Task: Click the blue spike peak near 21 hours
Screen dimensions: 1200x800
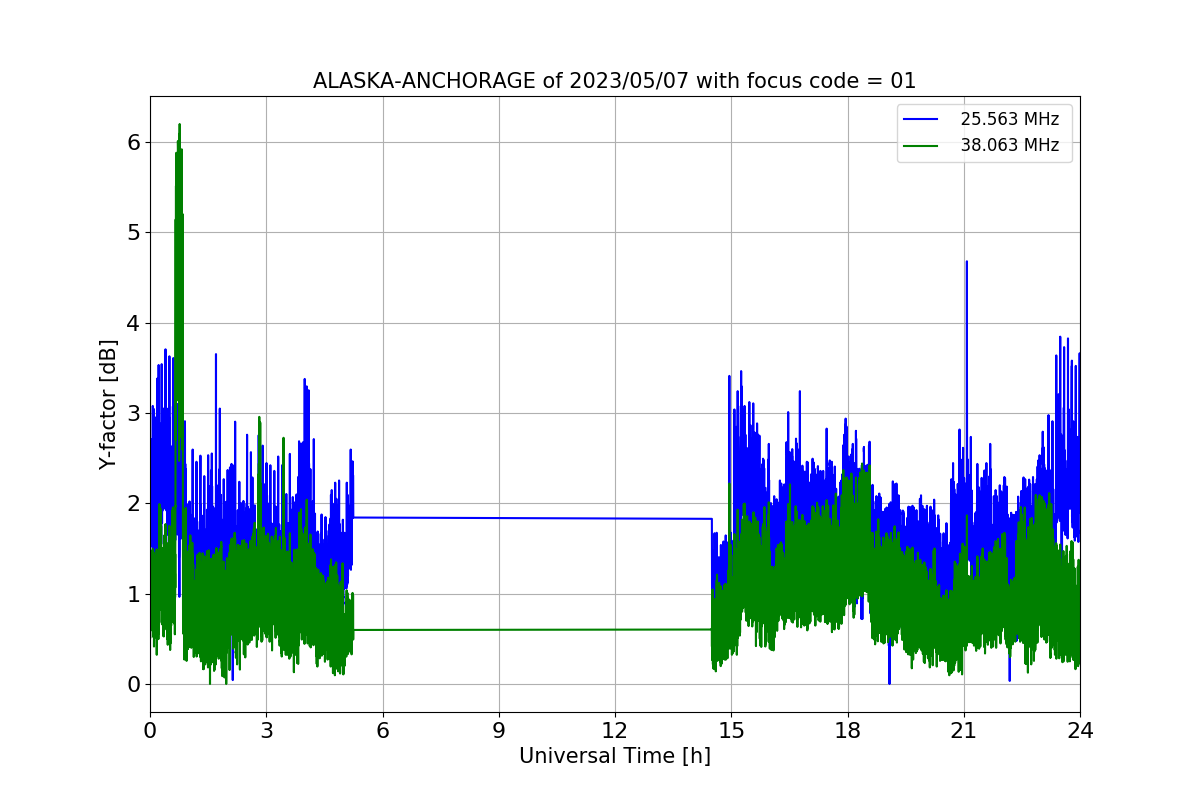Action: (966, 262)
